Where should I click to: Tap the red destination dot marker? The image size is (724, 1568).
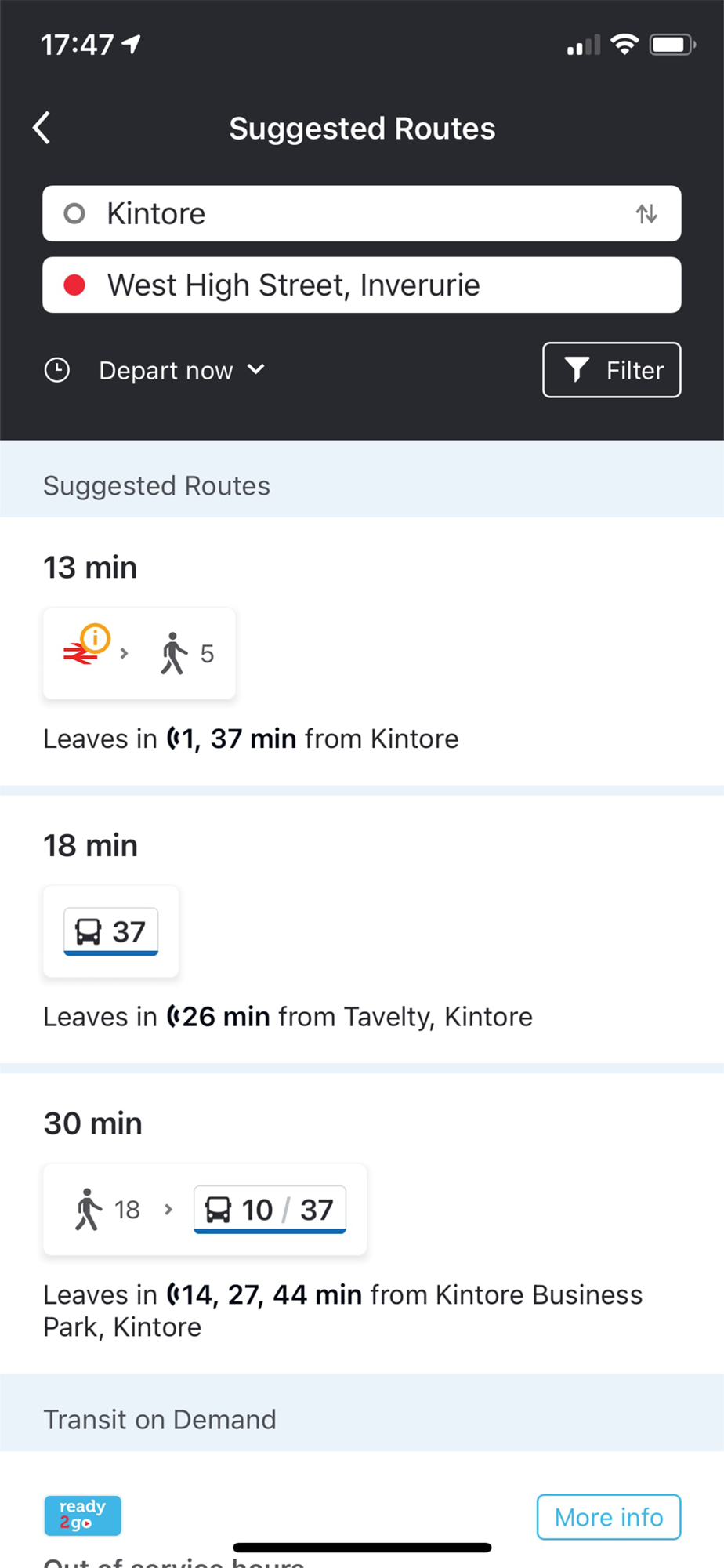click(x=74, y=285)
